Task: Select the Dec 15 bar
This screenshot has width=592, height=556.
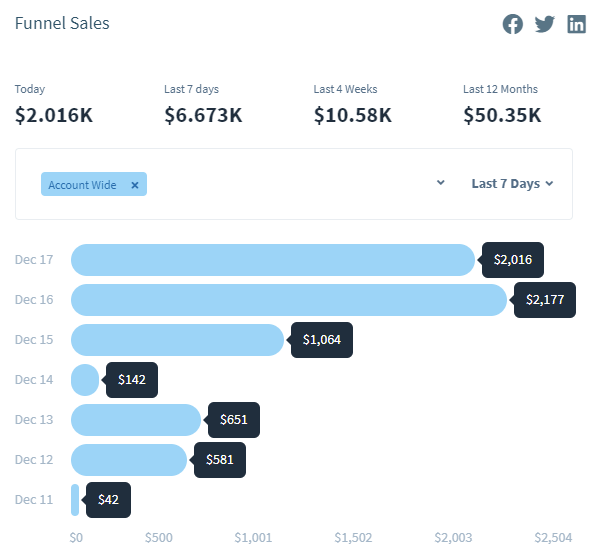Action: pyautogui.click(x=177, y=340)
